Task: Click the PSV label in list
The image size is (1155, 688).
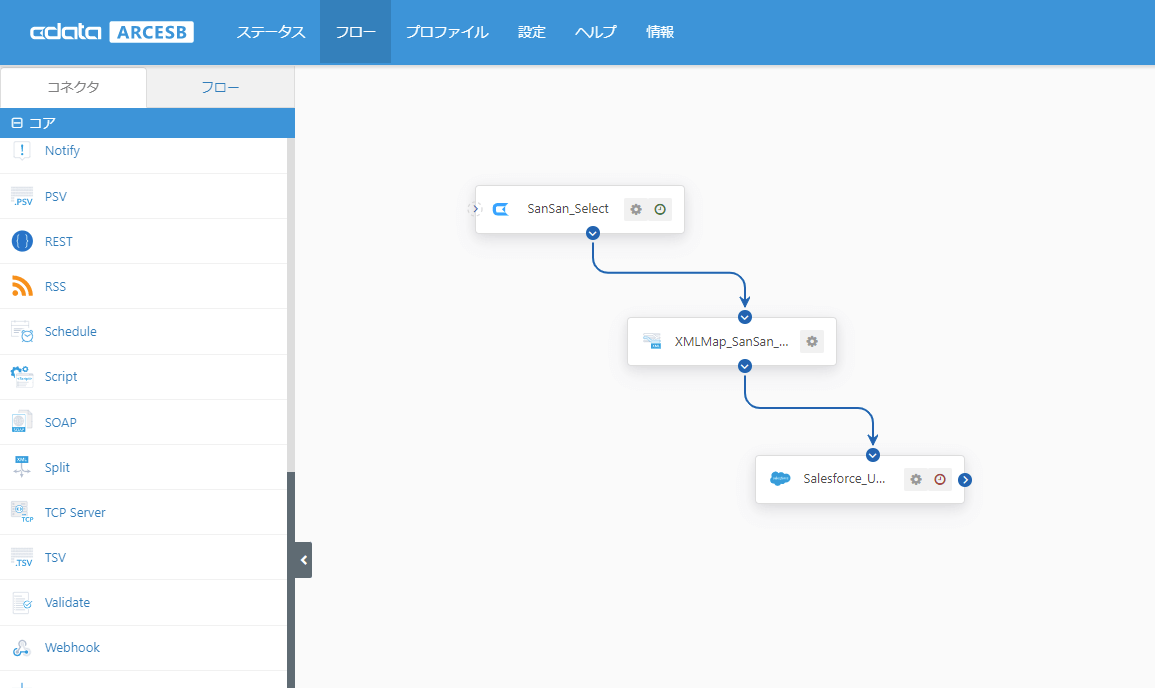Action: click(x=55, y=197)
